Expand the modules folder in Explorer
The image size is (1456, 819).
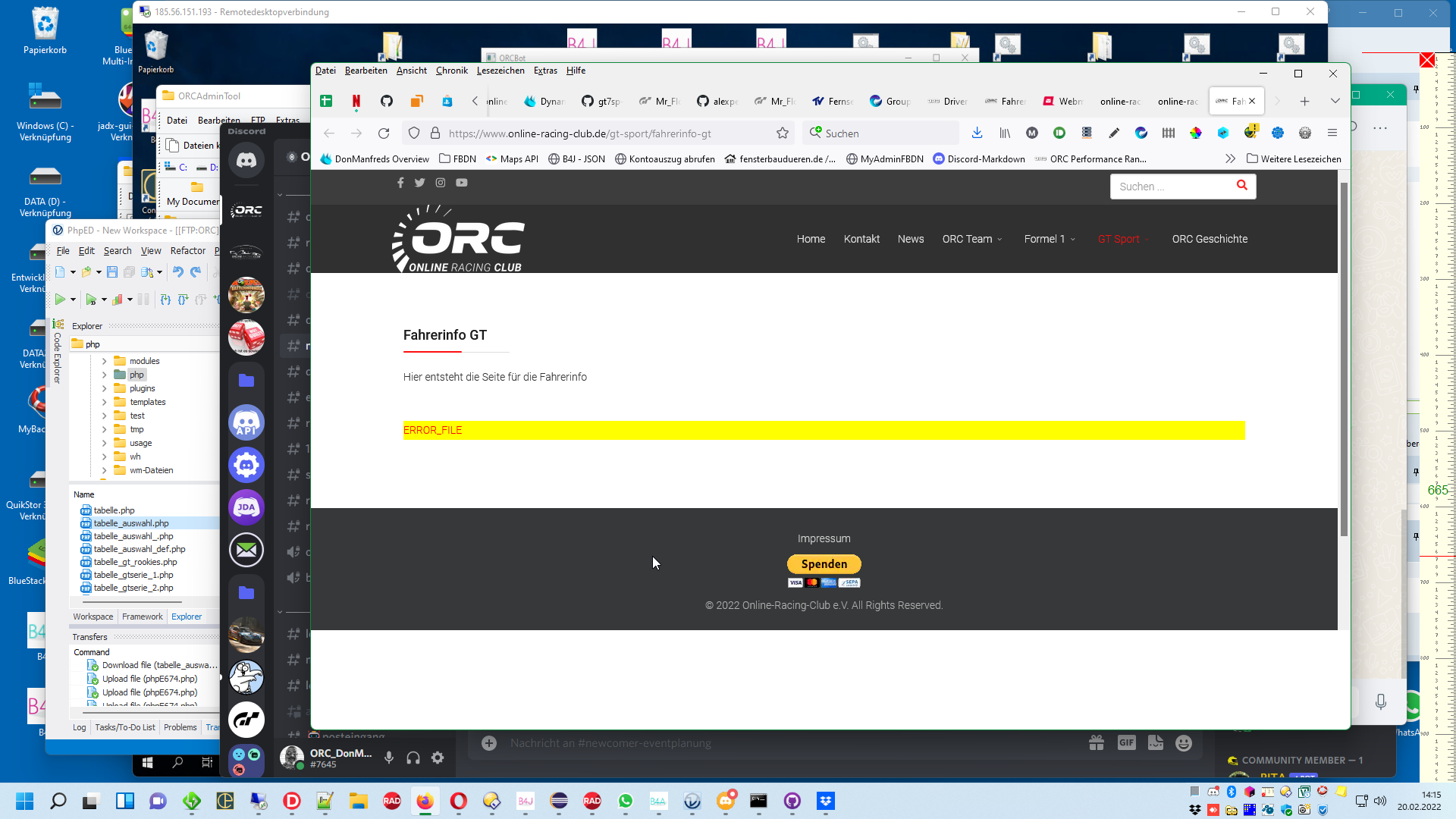(x=105, y=361)
